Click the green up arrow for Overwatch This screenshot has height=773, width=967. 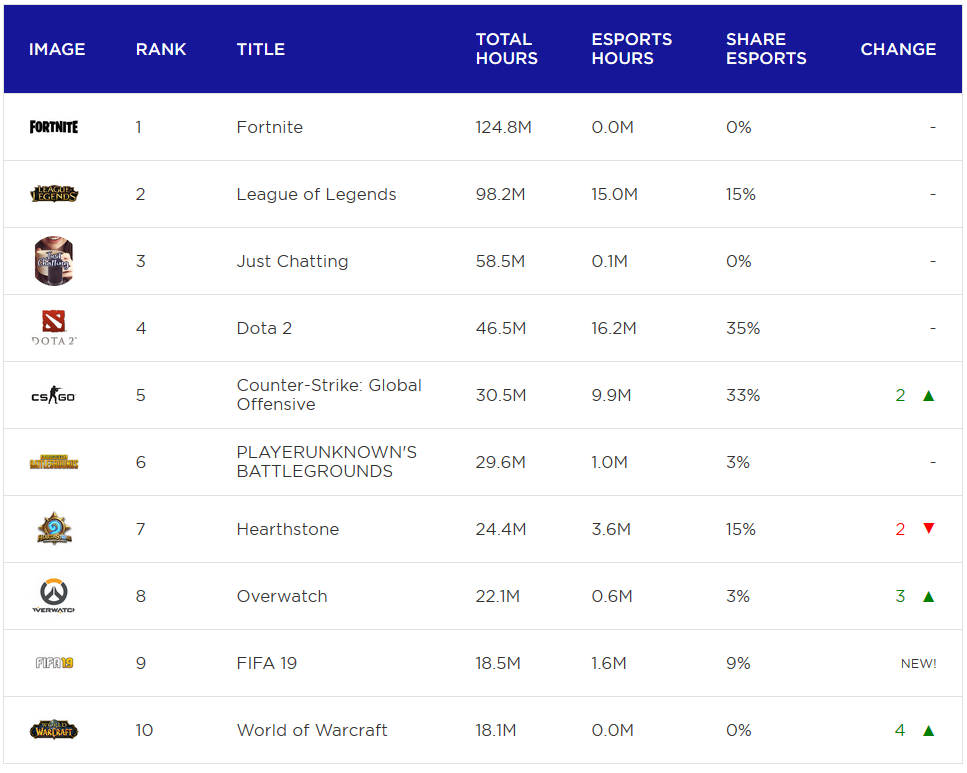point(928,597)
